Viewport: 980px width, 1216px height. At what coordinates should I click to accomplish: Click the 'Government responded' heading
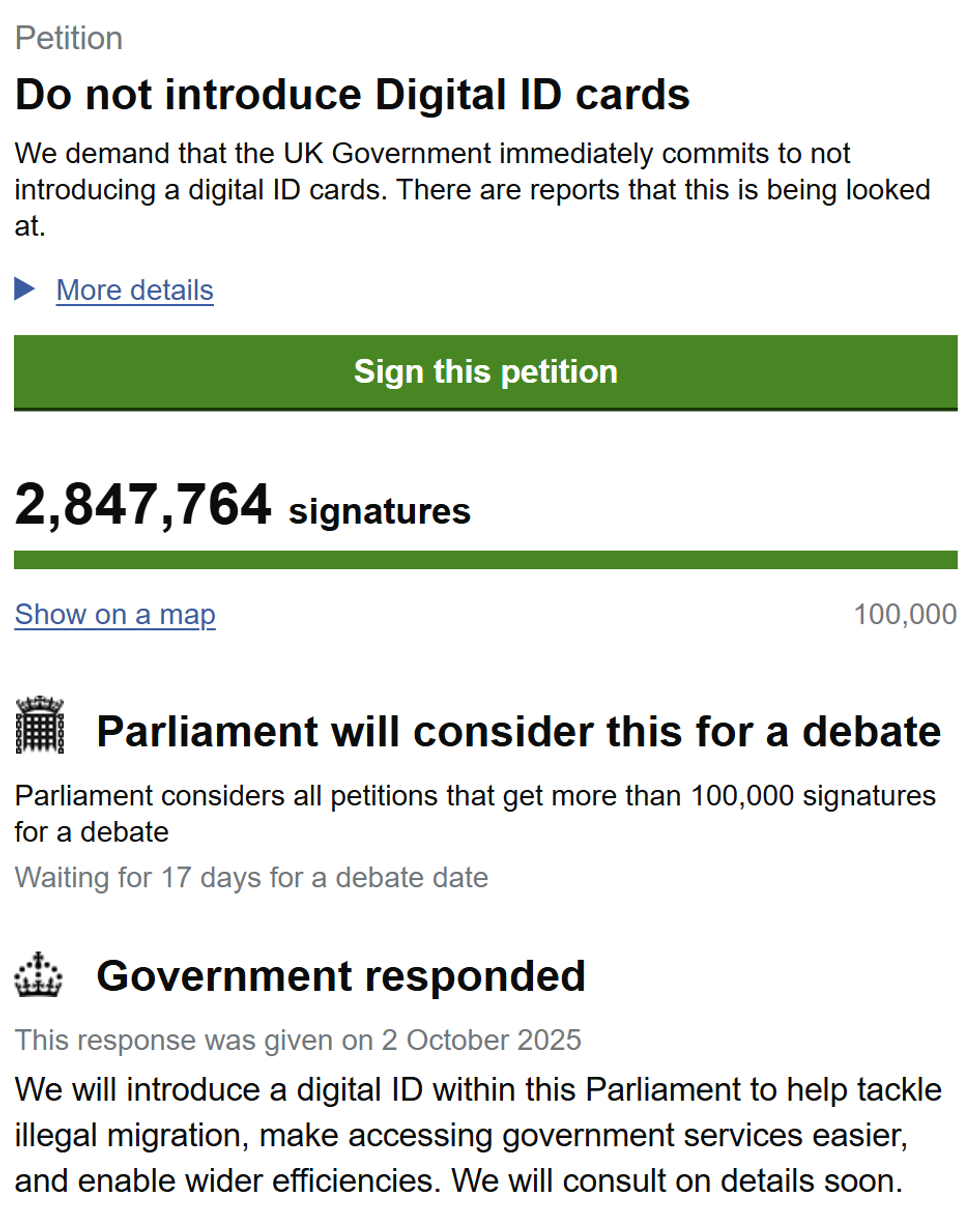[340, 976]
